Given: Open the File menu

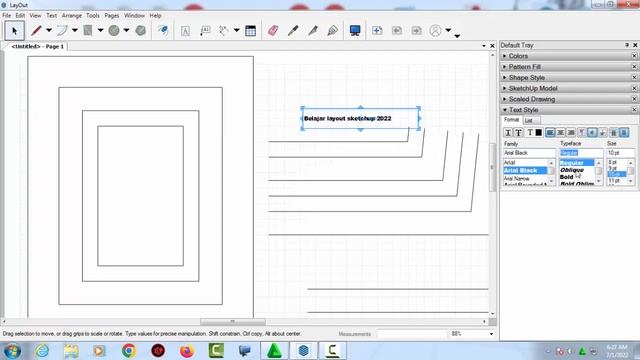Looking at the screenshot, I should (7, 16).
